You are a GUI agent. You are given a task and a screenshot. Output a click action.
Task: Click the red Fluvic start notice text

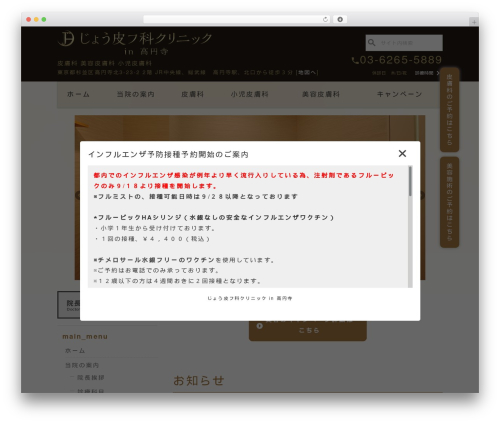(x=243, y=180)
